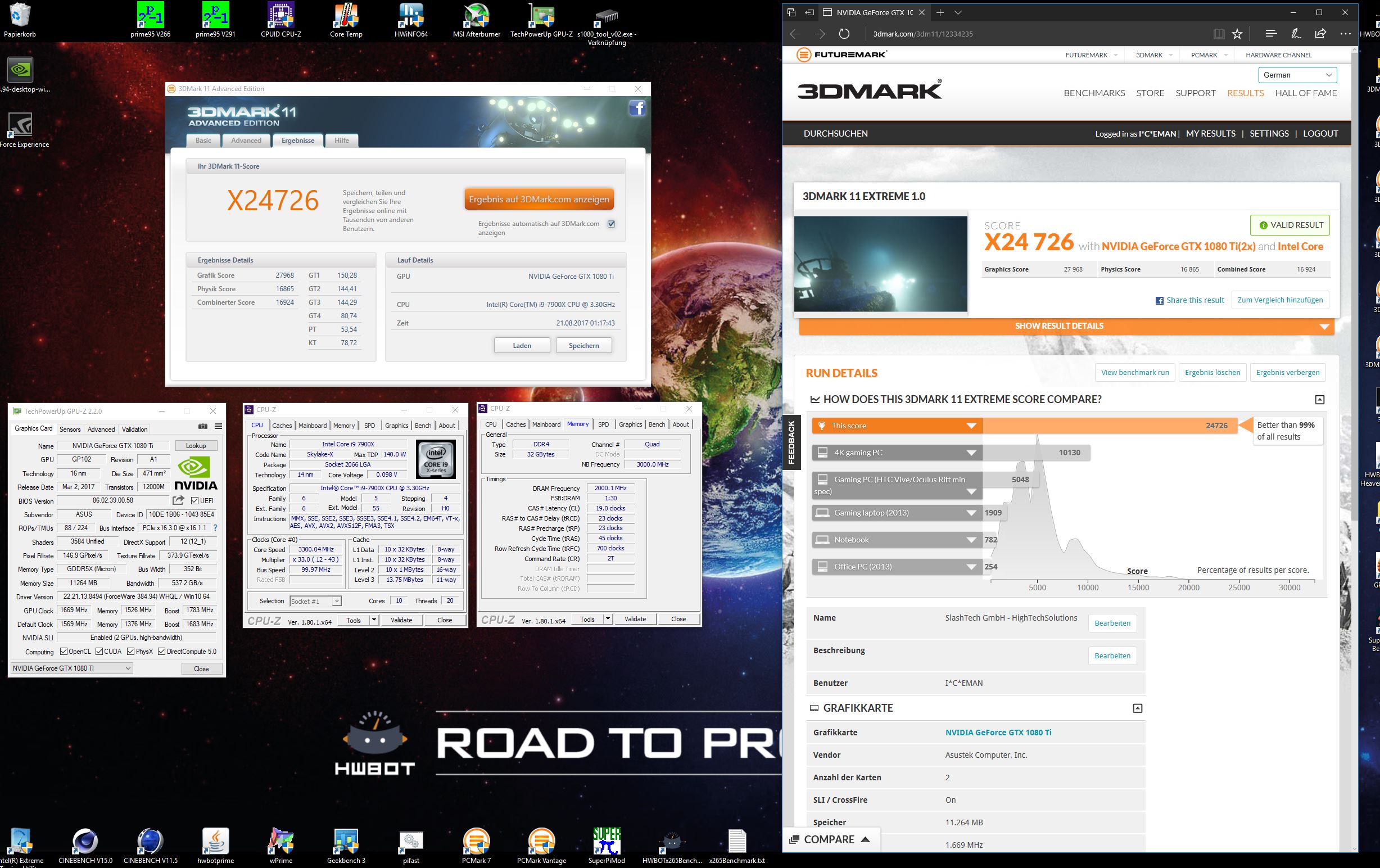Expand This score dropdown bar

pos(897,426)
